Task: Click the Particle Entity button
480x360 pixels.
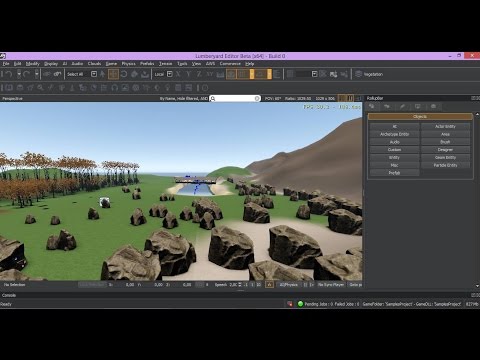Action: click(x=445, y=165)
